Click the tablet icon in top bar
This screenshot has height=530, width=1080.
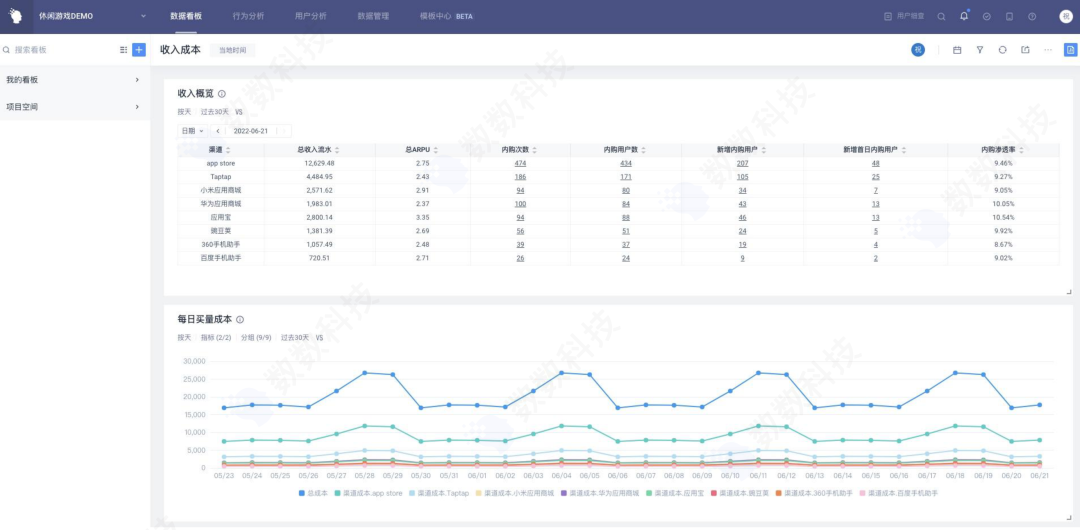(1010, 16)
